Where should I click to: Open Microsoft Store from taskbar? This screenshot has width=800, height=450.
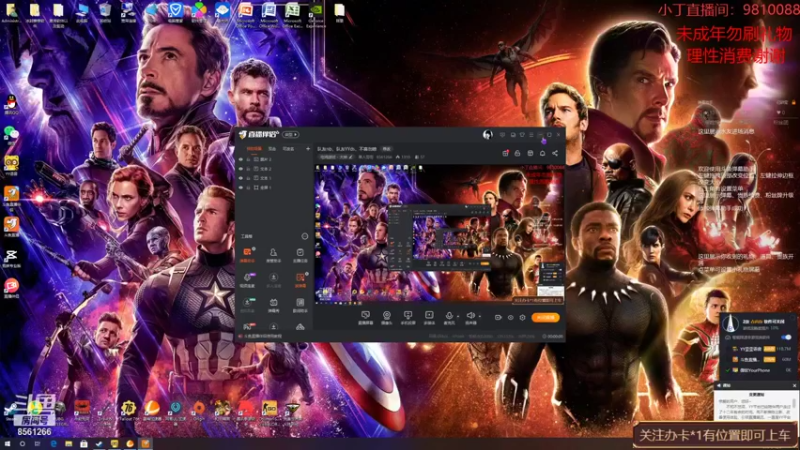click(84, 444)
